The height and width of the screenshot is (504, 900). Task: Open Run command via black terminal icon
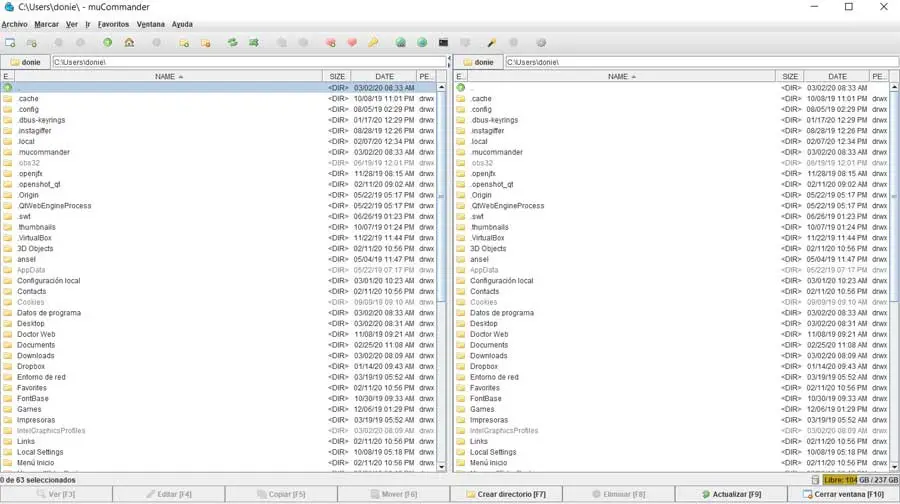(x=443, y=42)
